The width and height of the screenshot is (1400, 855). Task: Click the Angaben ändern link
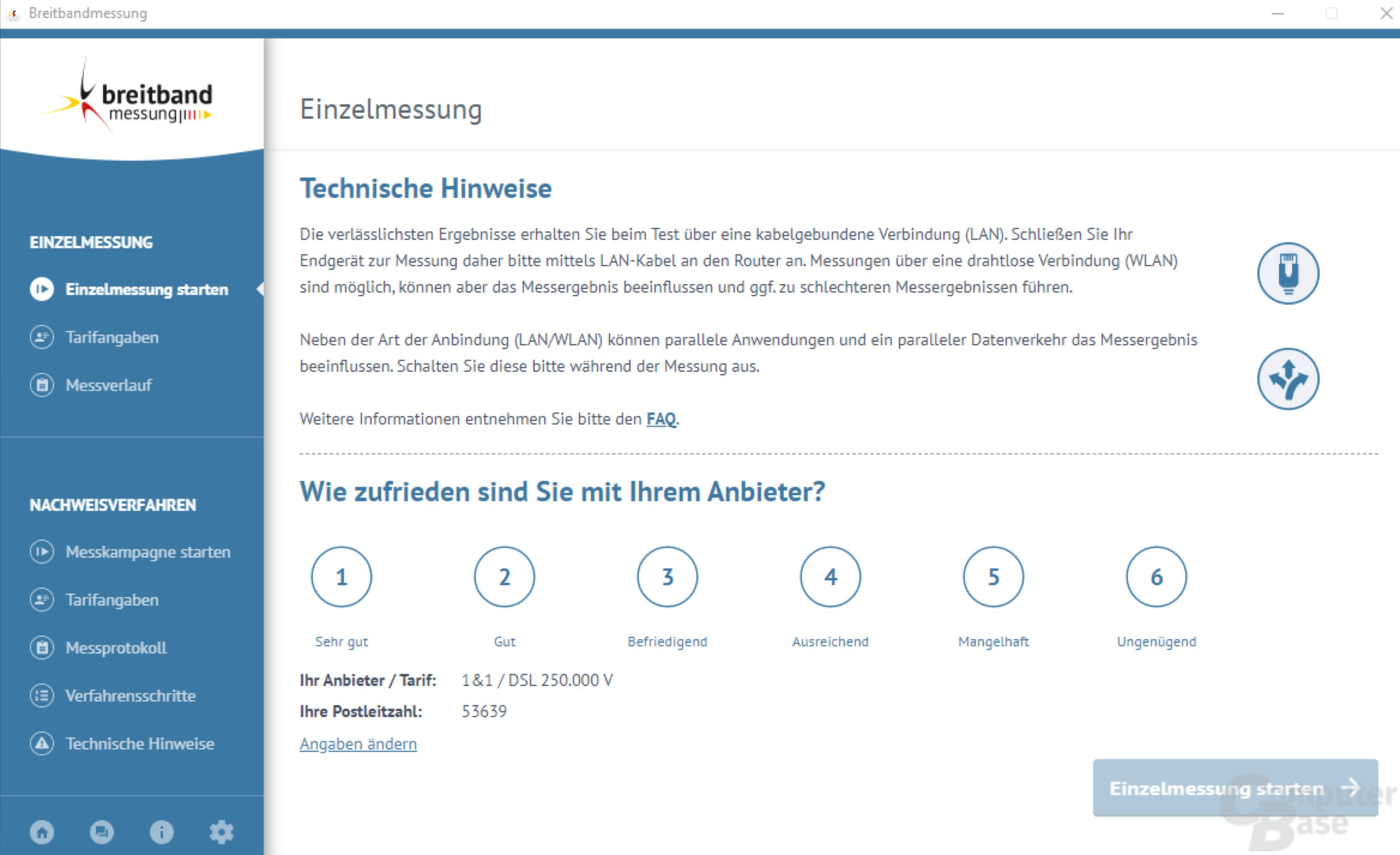pyautogui.click(x=358, y=743)
